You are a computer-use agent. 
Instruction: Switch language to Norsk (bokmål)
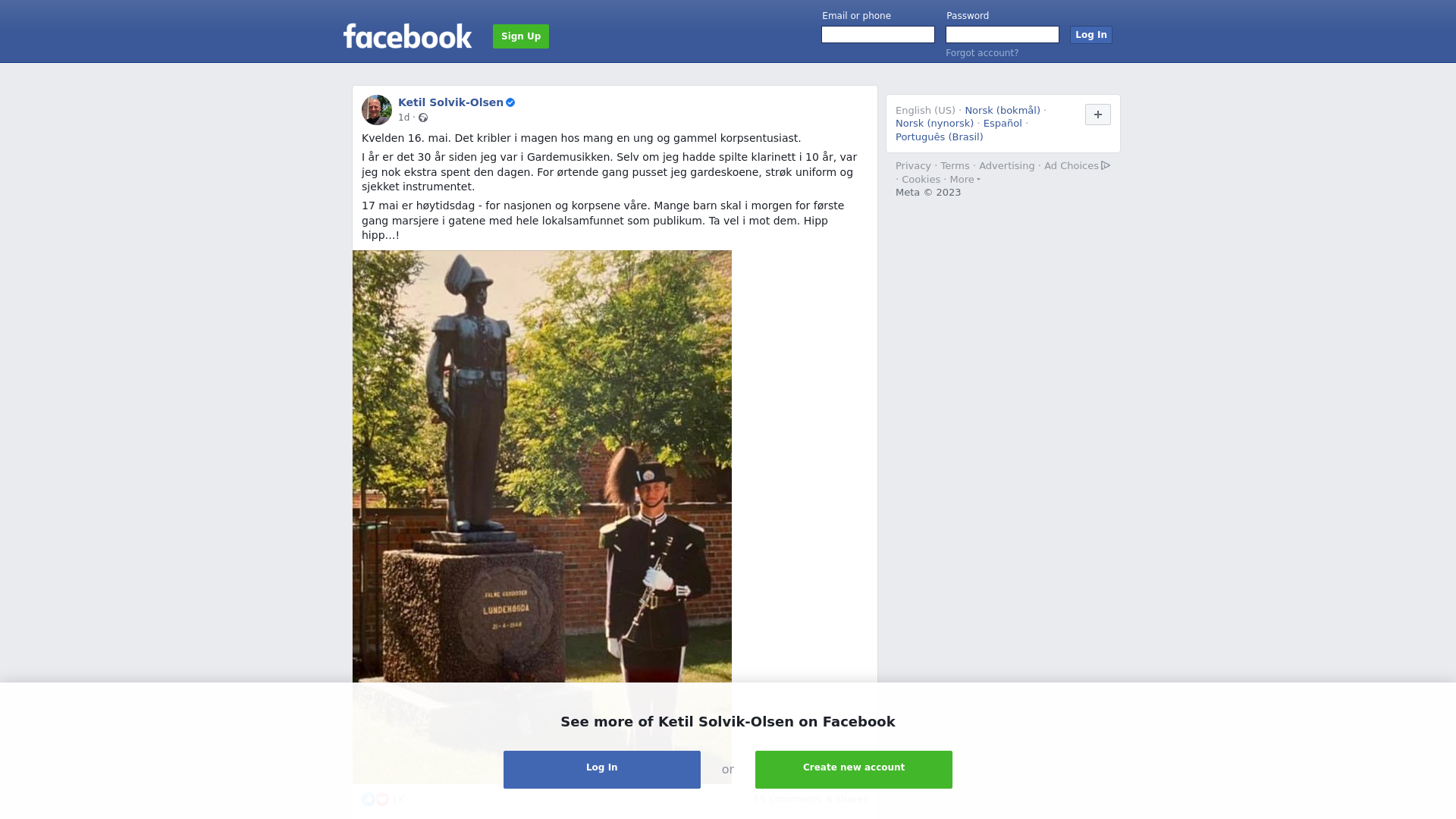(1003, 111)
